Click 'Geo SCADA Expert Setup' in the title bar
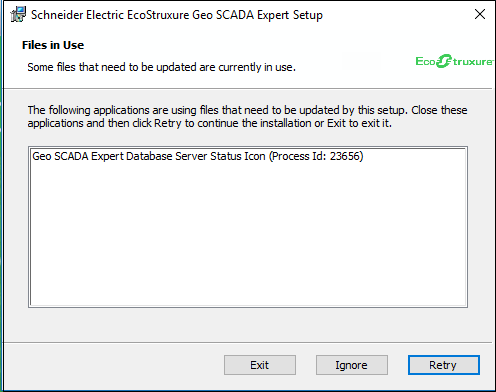This screenshot has height=392, width=496. click(258, 15)
